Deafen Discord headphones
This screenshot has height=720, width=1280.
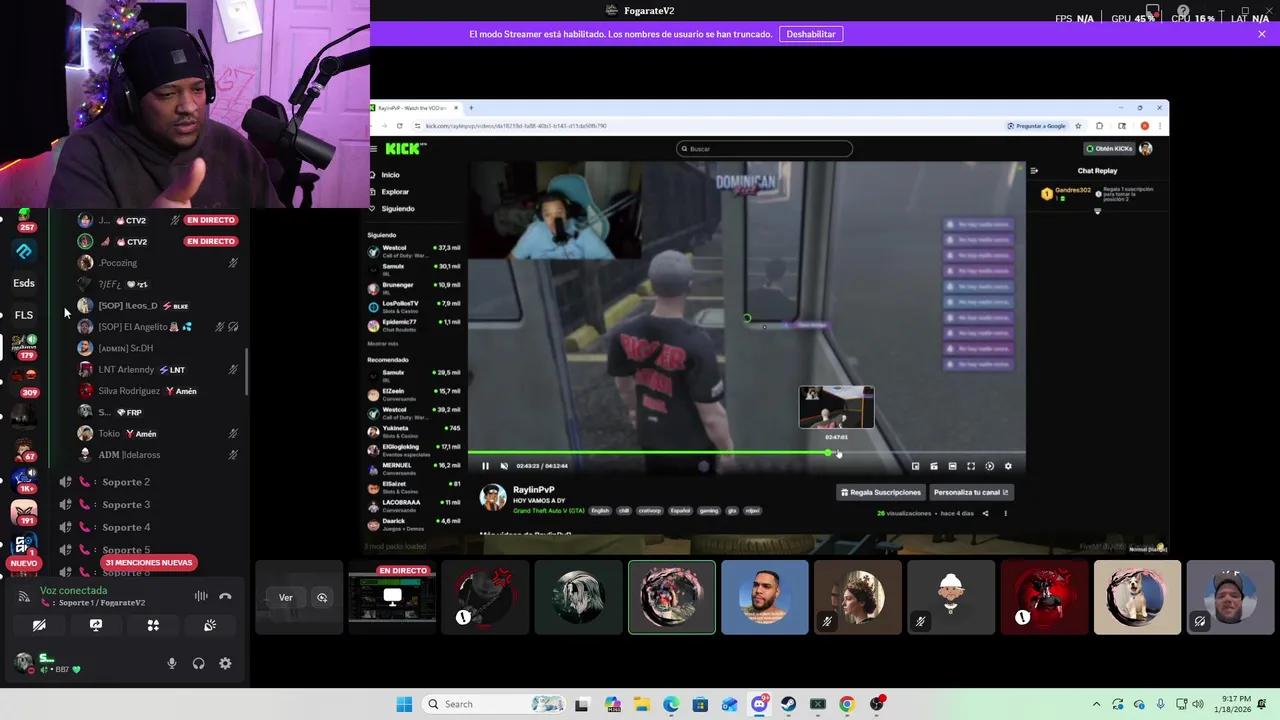point(198,663)
